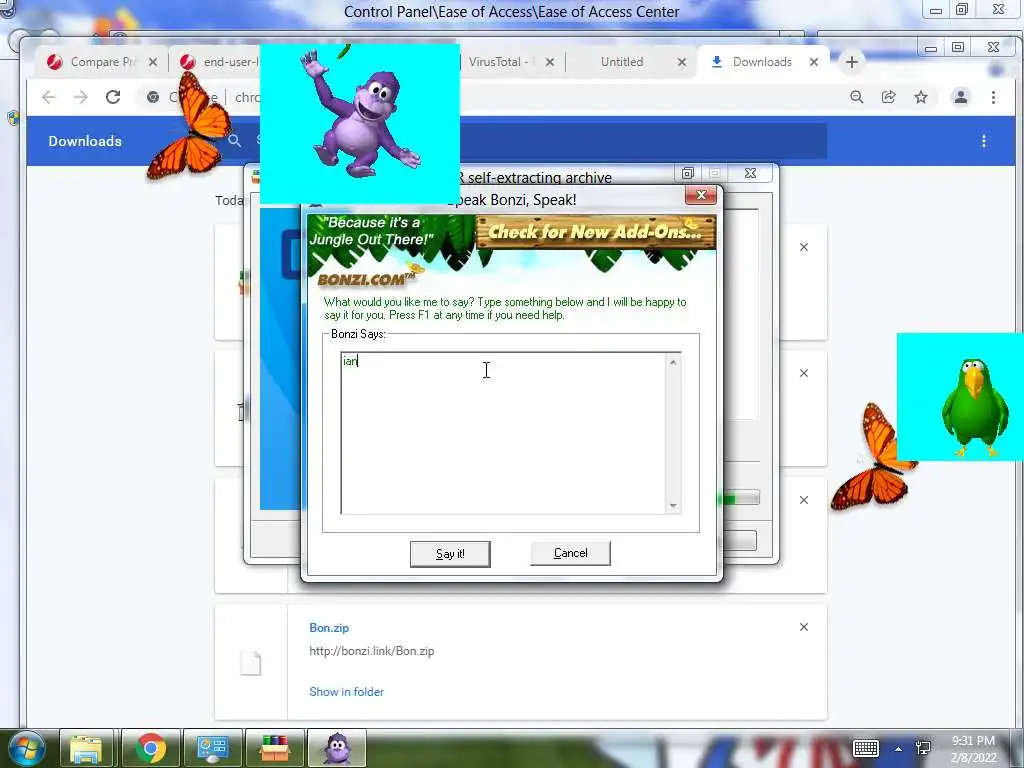
Task: Close the VirusTotal tab
Action: 550,62
